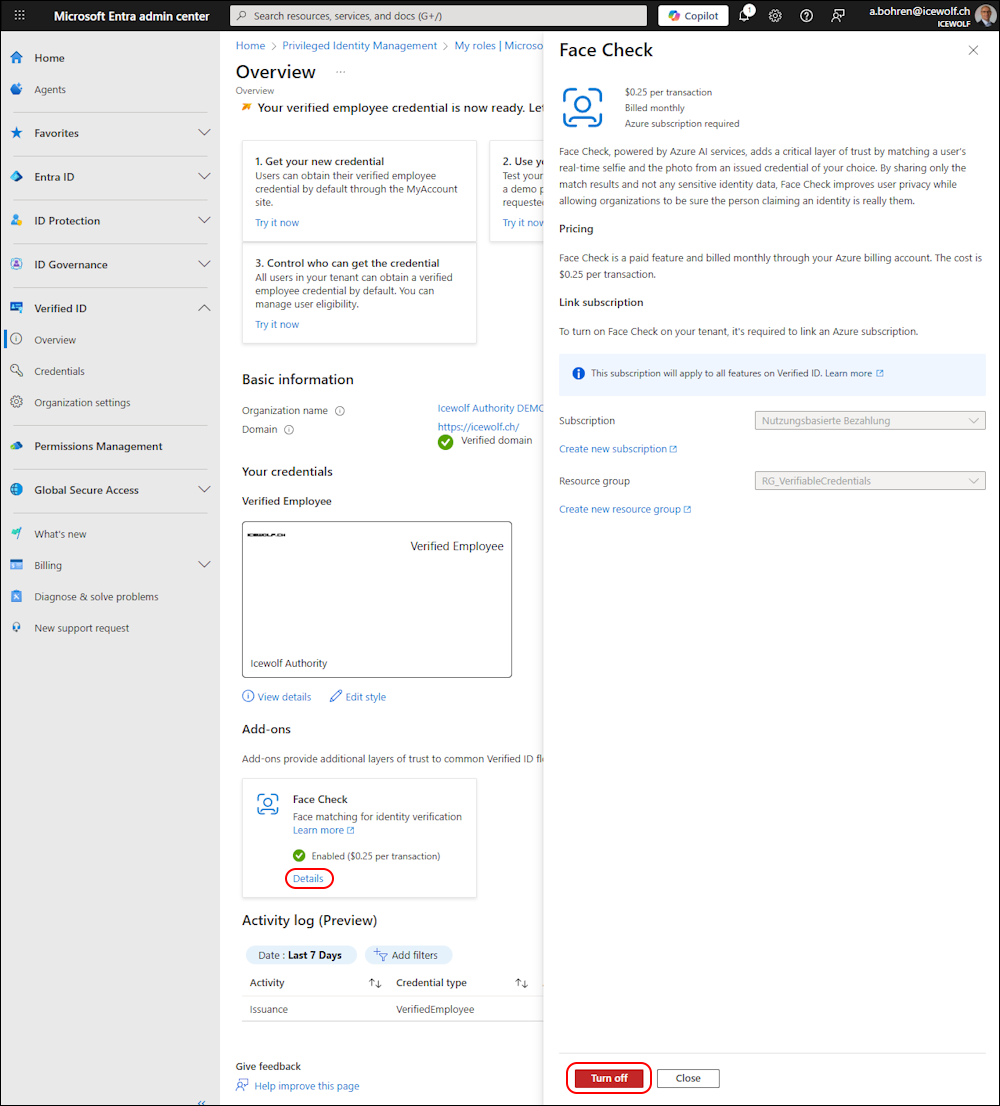1000x1106 pixels.
Task: Click the Billing icon in sidebar
Action: coord(17,564)
